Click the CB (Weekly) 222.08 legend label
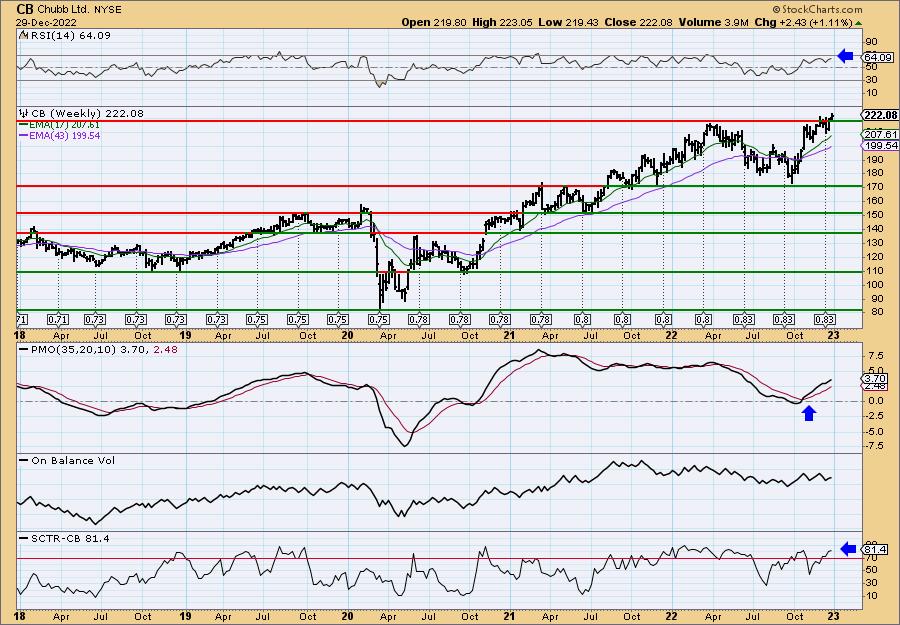 [86, 114]
